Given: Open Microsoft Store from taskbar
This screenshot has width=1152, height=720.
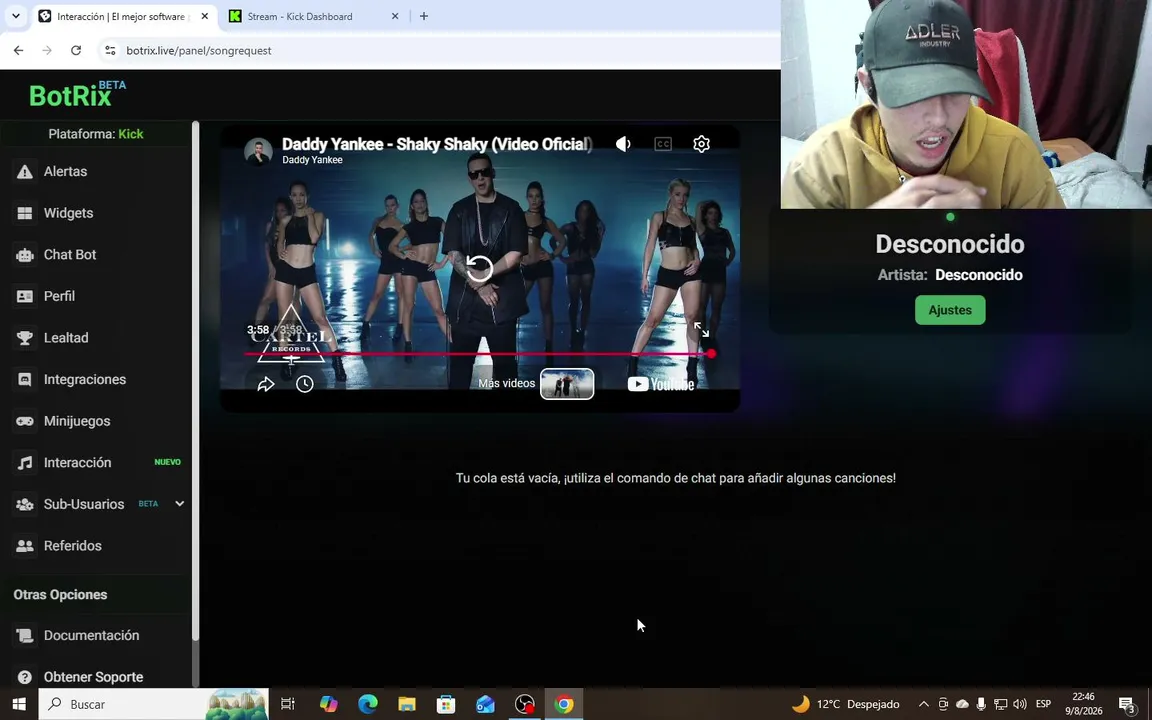Looking at the screenshot, I should [x=446, y=705].
